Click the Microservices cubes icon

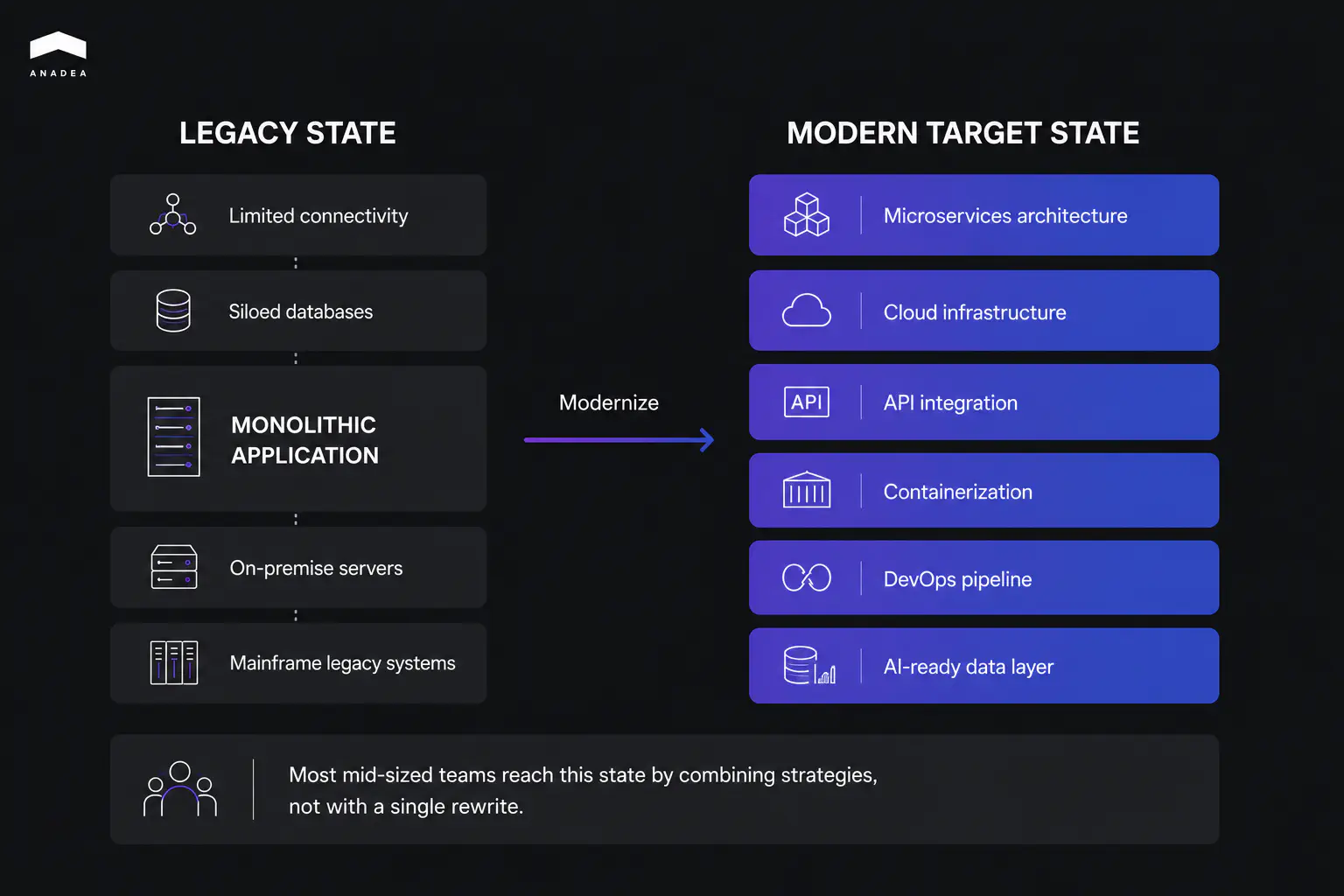pos(807,214)
